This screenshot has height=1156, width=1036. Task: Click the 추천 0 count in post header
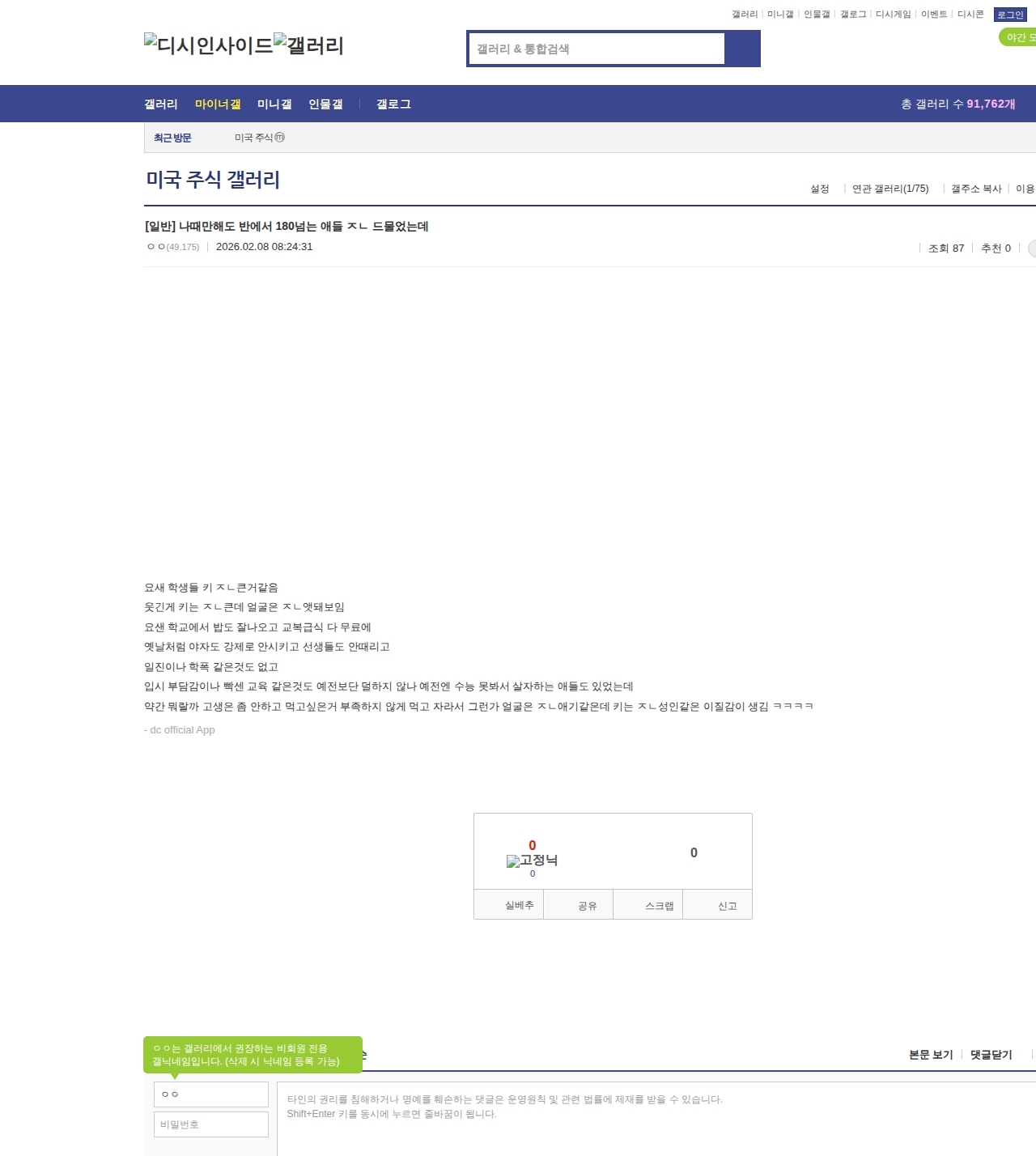pyautogui.click(x=996, y=249)
